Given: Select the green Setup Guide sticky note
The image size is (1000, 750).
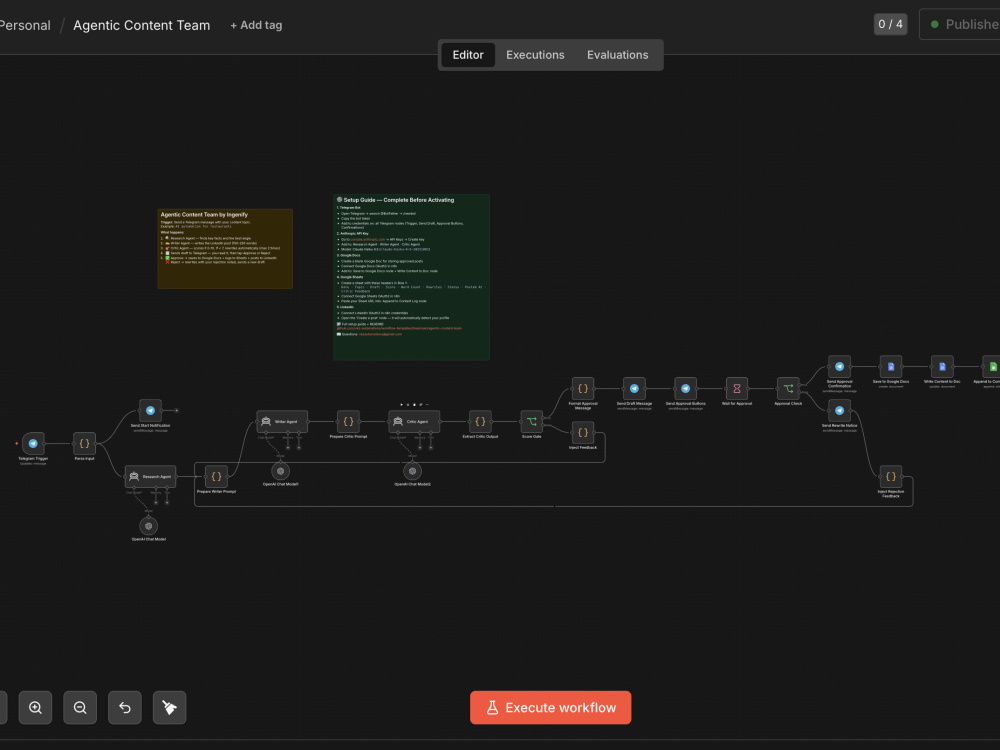Looking at the screenshot, I should tap(411, 277).
